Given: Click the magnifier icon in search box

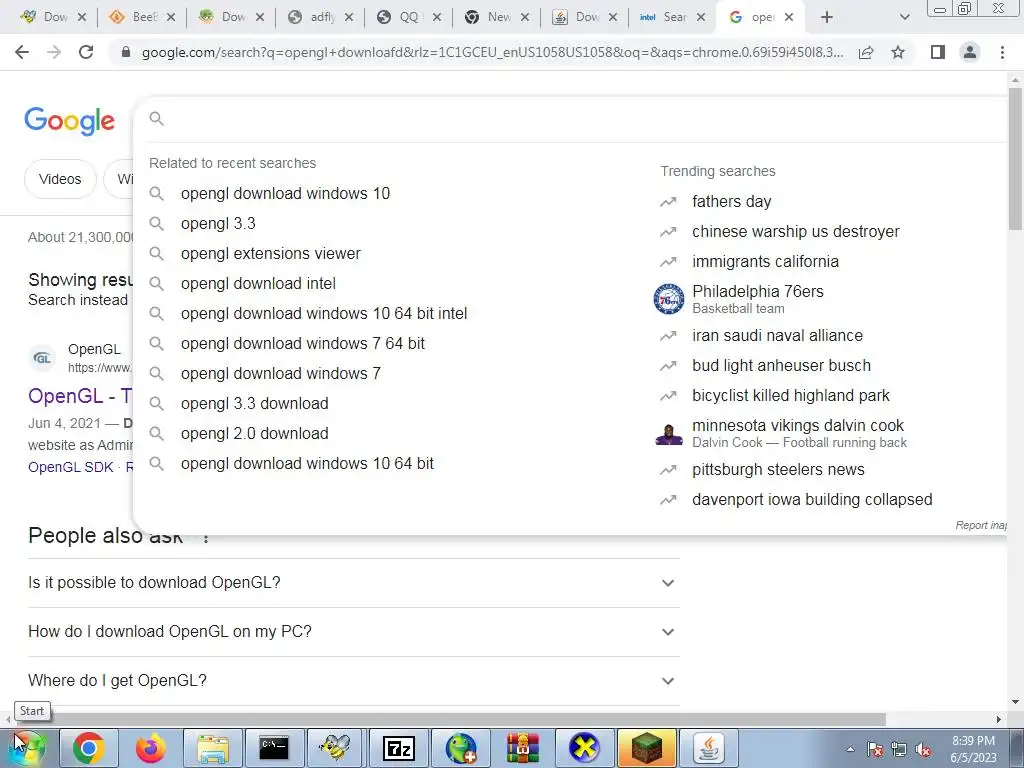Looking at the screenshot, I should 156,118.
